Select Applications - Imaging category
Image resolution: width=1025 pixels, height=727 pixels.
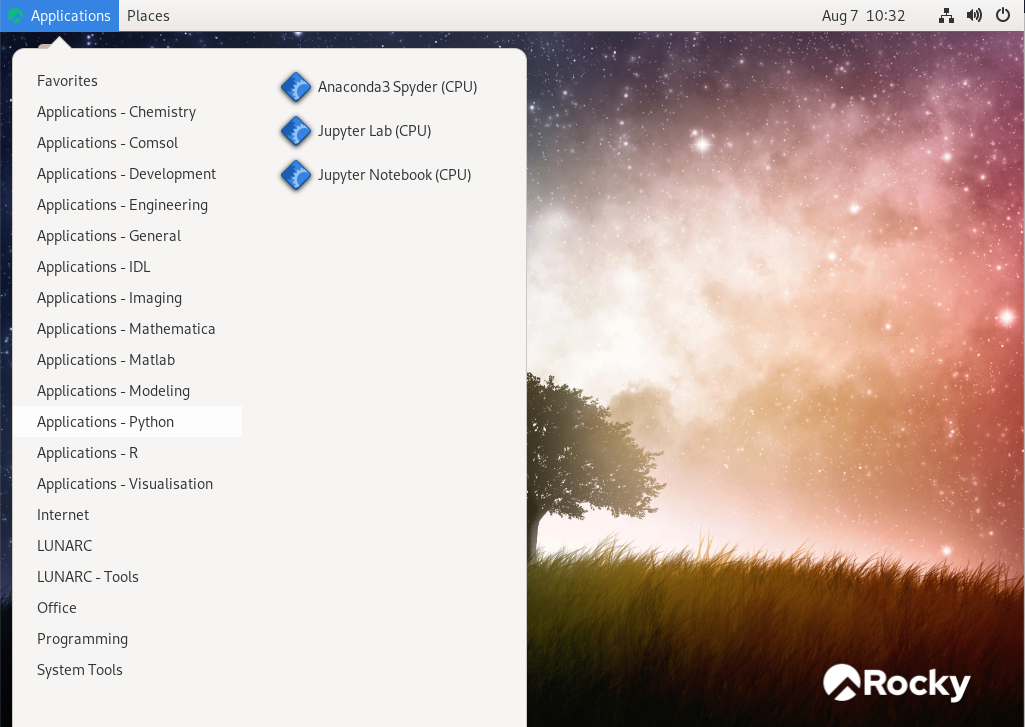coord(127,298)
